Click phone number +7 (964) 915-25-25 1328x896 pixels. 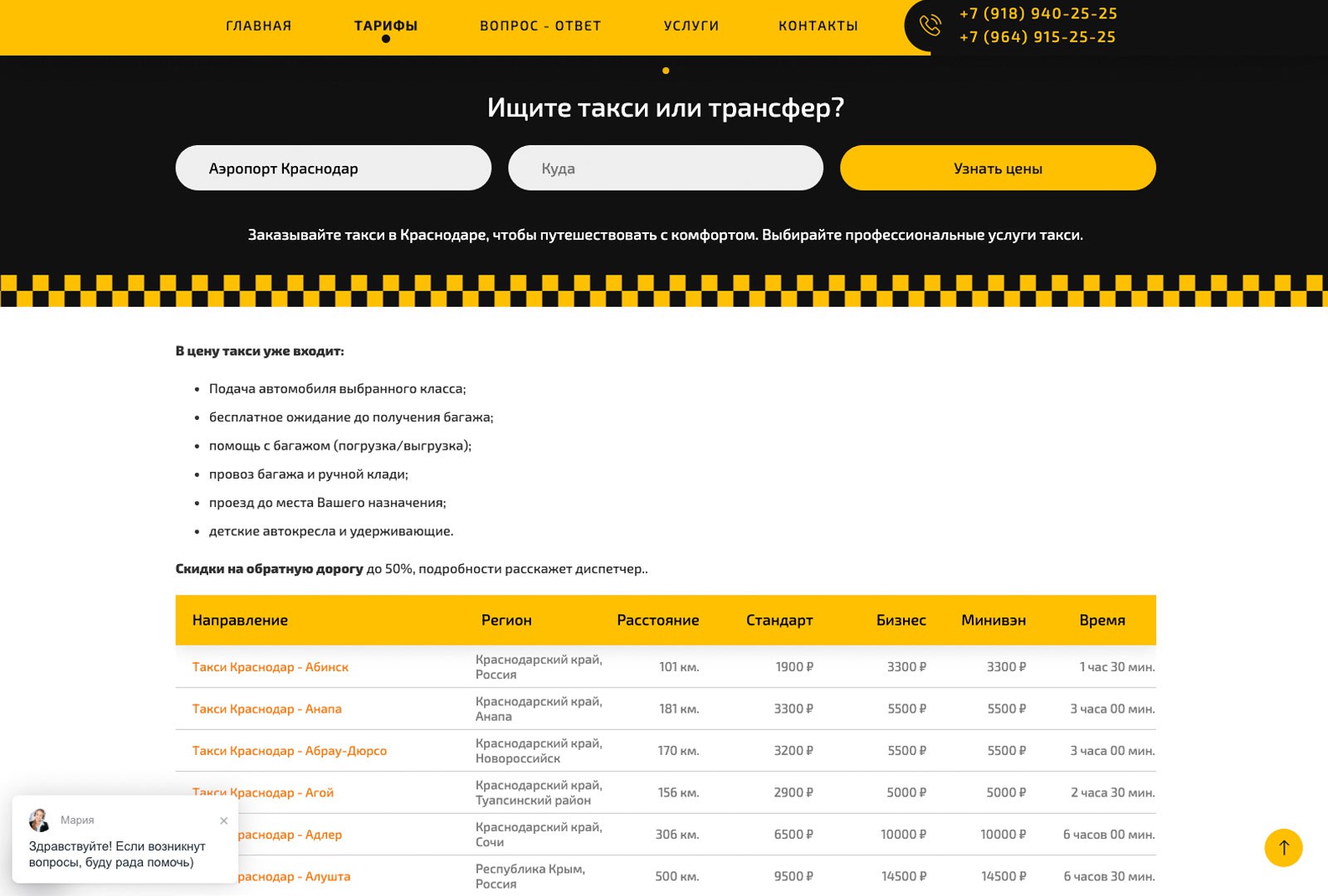click(x=1037, y=37)
